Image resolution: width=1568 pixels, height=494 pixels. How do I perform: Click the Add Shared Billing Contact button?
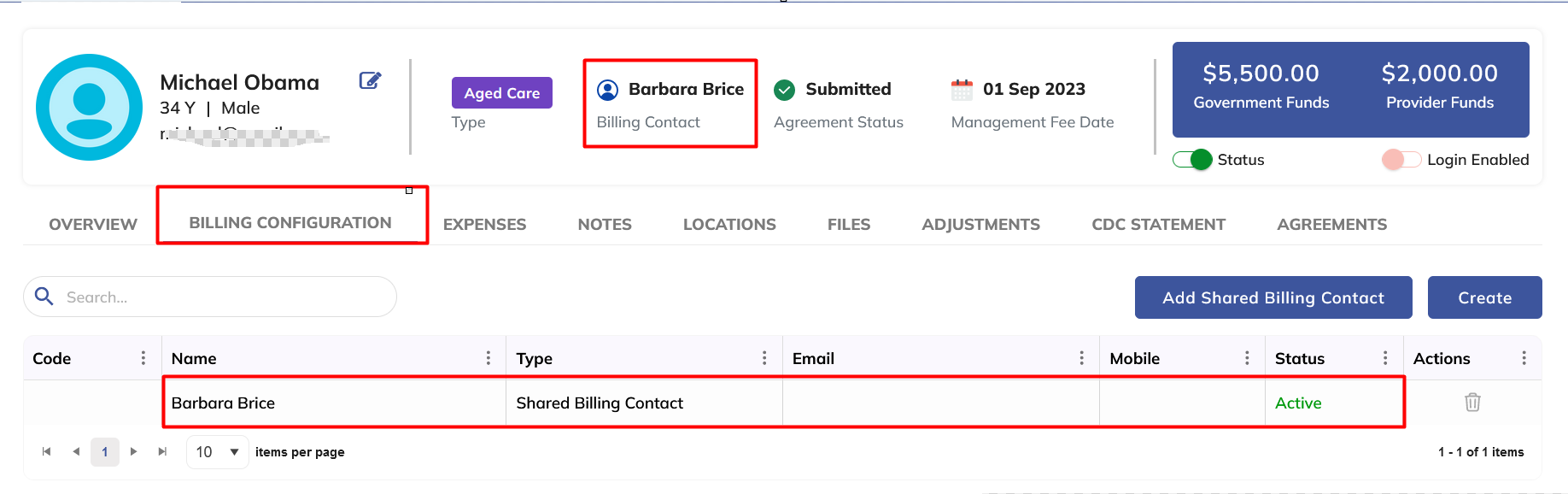[1273, 297]
